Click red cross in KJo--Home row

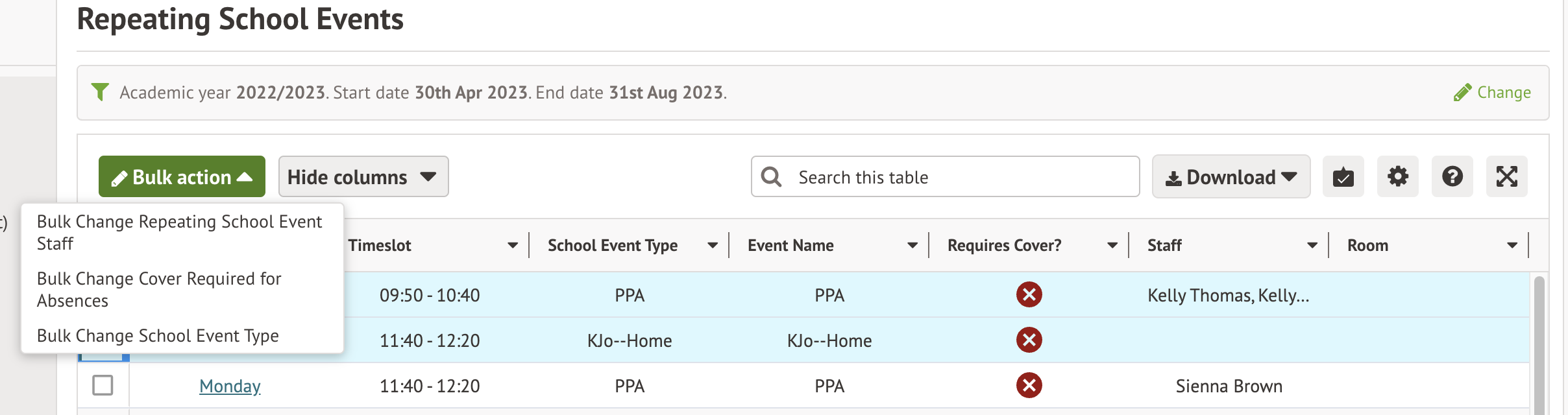(x=1029, y=340)
